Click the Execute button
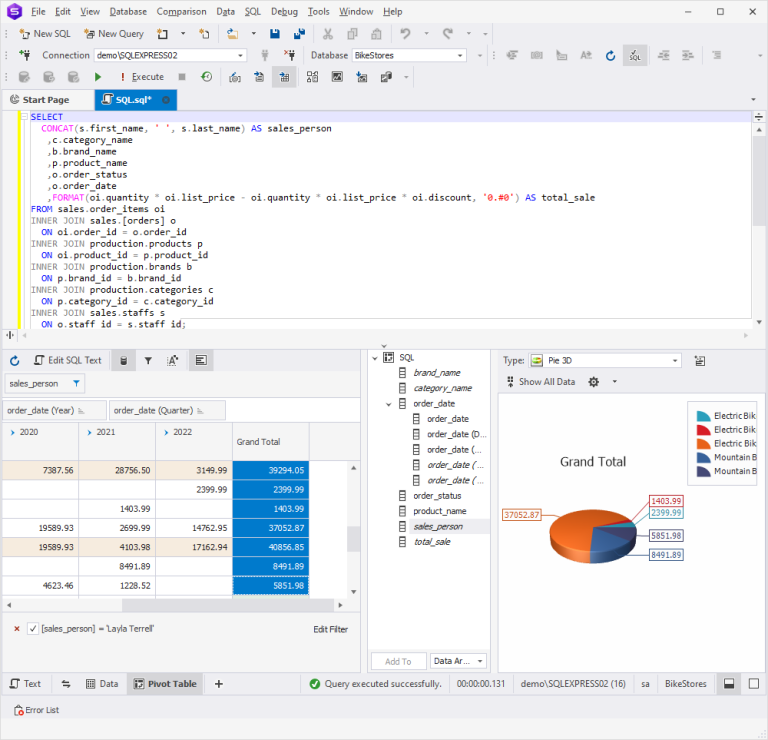Image resolution: width=768 pixels, height=740 pixels. tap(143, 77)
